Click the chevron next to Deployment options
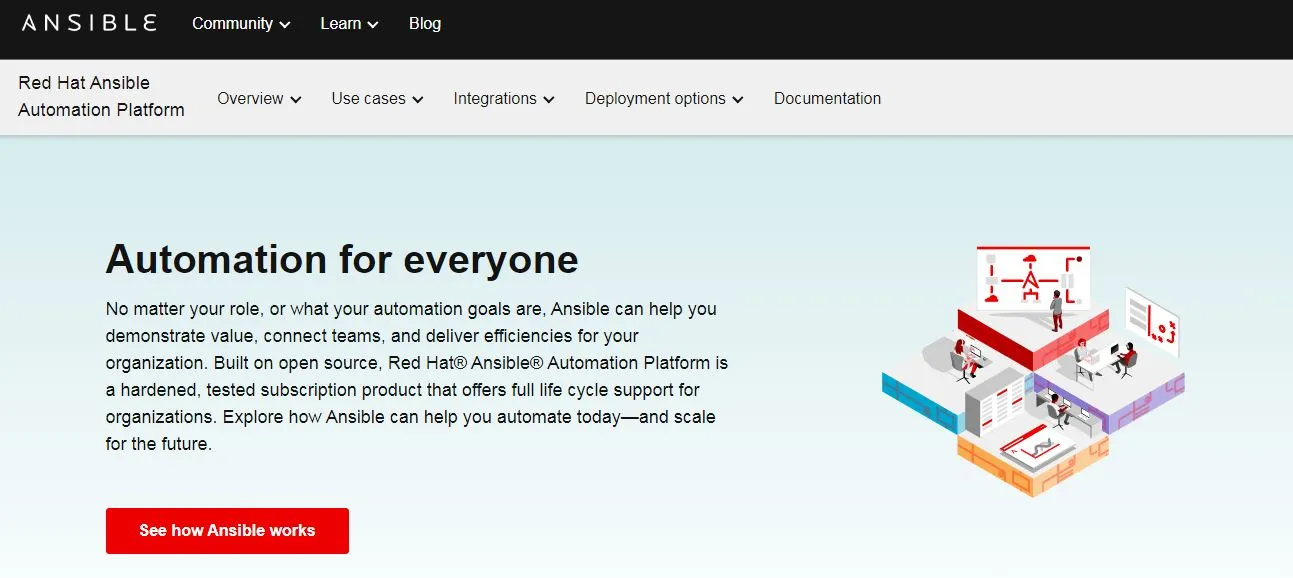This screenshot has width=1293, height=578. pyautogui.click(x=737, y=100)
